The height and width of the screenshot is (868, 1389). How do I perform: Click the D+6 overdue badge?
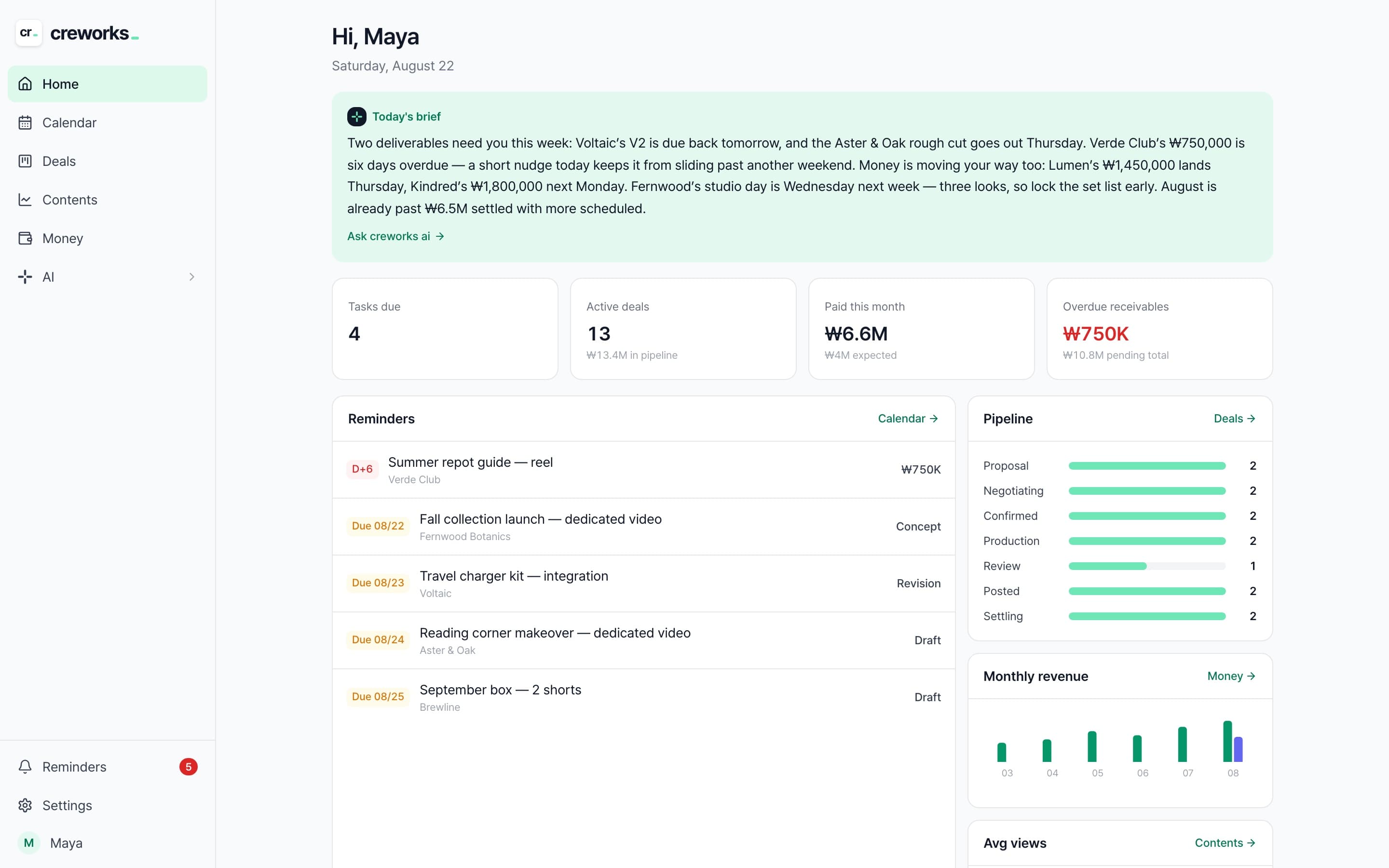tap(362, 469)
